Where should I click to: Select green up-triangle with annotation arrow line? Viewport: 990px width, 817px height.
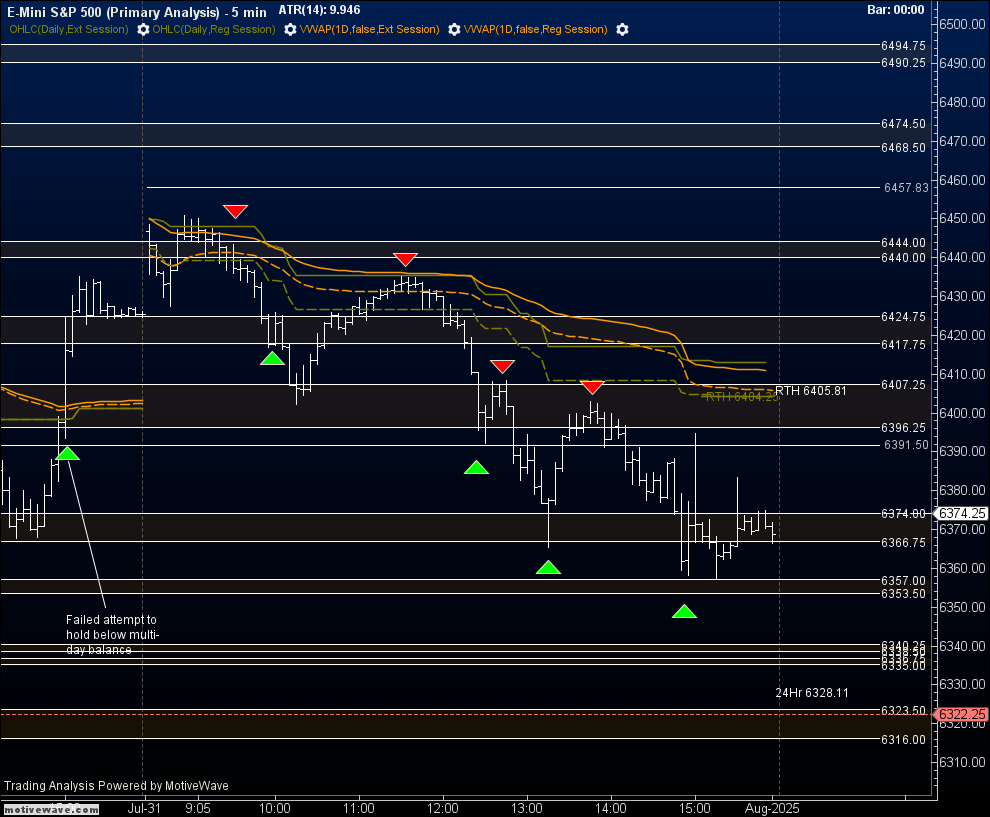[68, 453]
